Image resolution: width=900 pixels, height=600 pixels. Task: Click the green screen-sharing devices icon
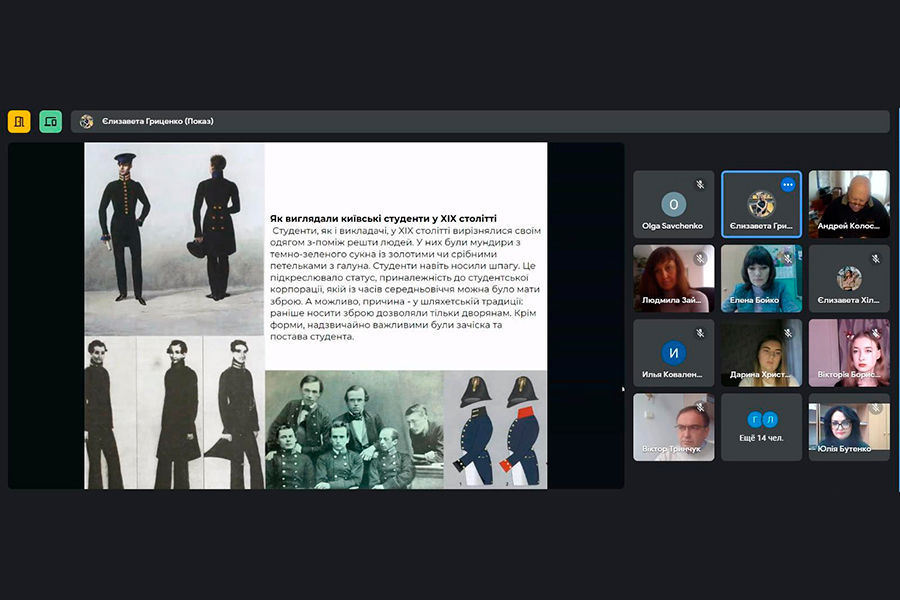(x=50, y=121)
